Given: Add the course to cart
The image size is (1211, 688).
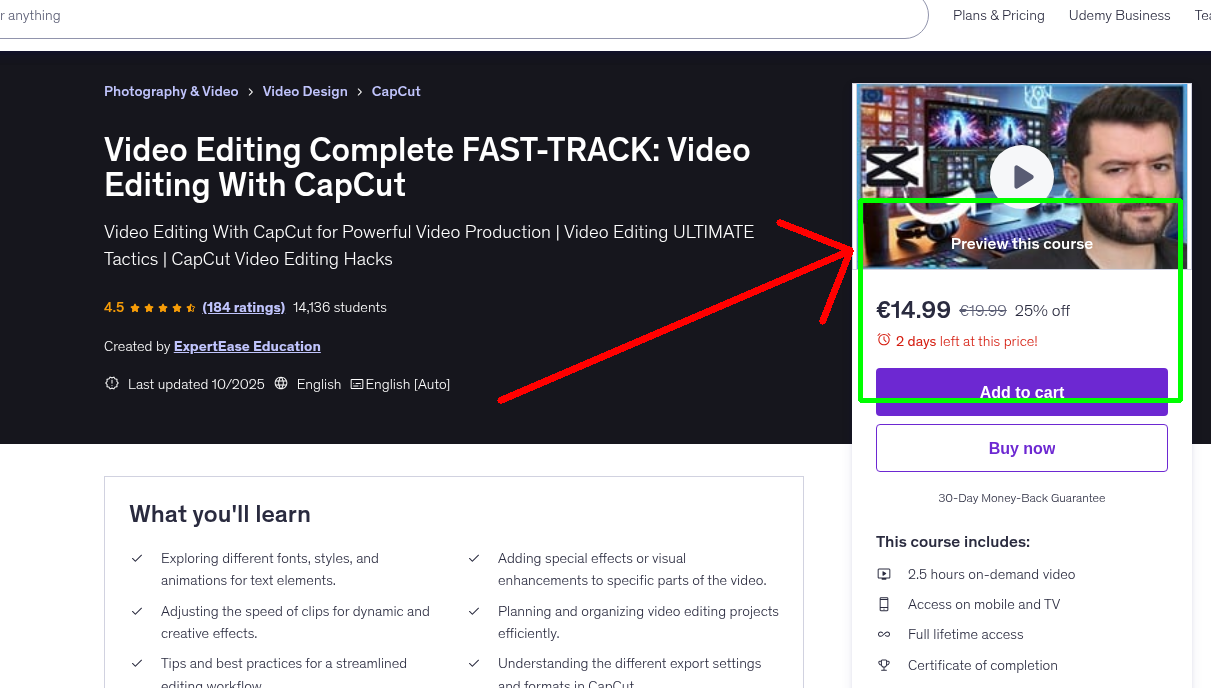Looking at the screenshot, I should (1021, 392).
